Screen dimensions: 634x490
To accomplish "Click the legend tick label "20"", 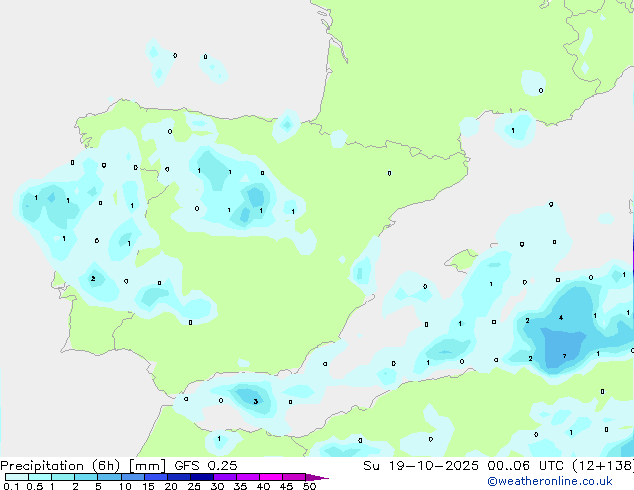I will pyautogui.click(x=171, y=486).
